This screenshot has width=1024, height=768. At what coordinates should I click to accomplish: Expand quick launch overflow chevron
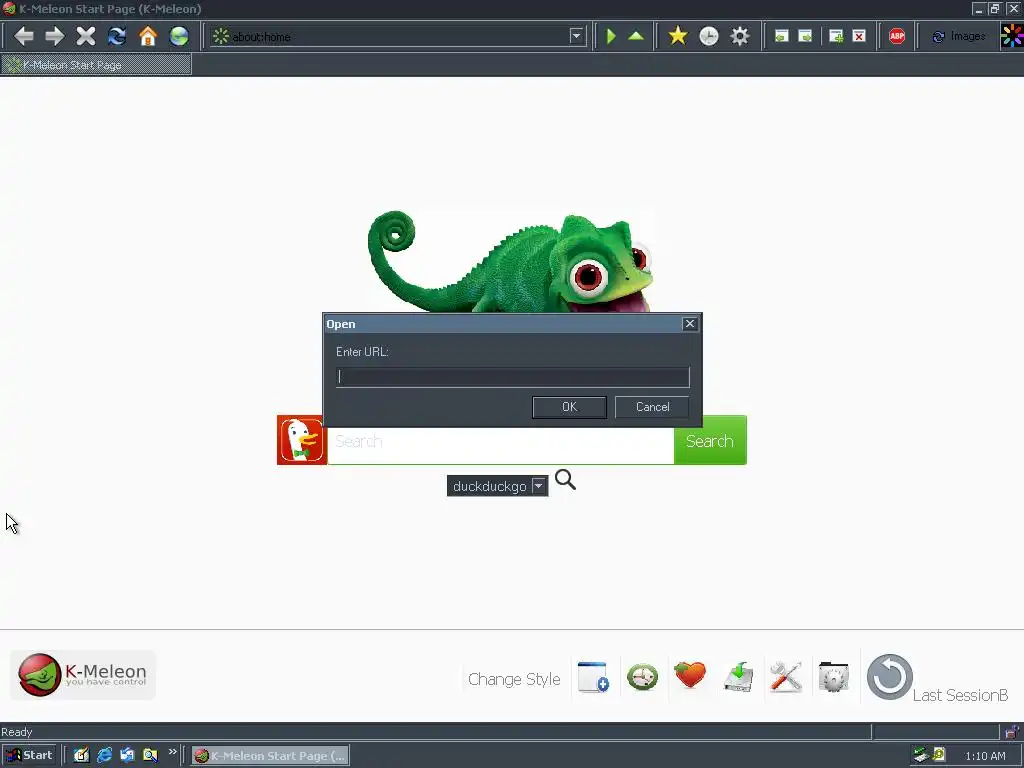(x=172, y=752)
